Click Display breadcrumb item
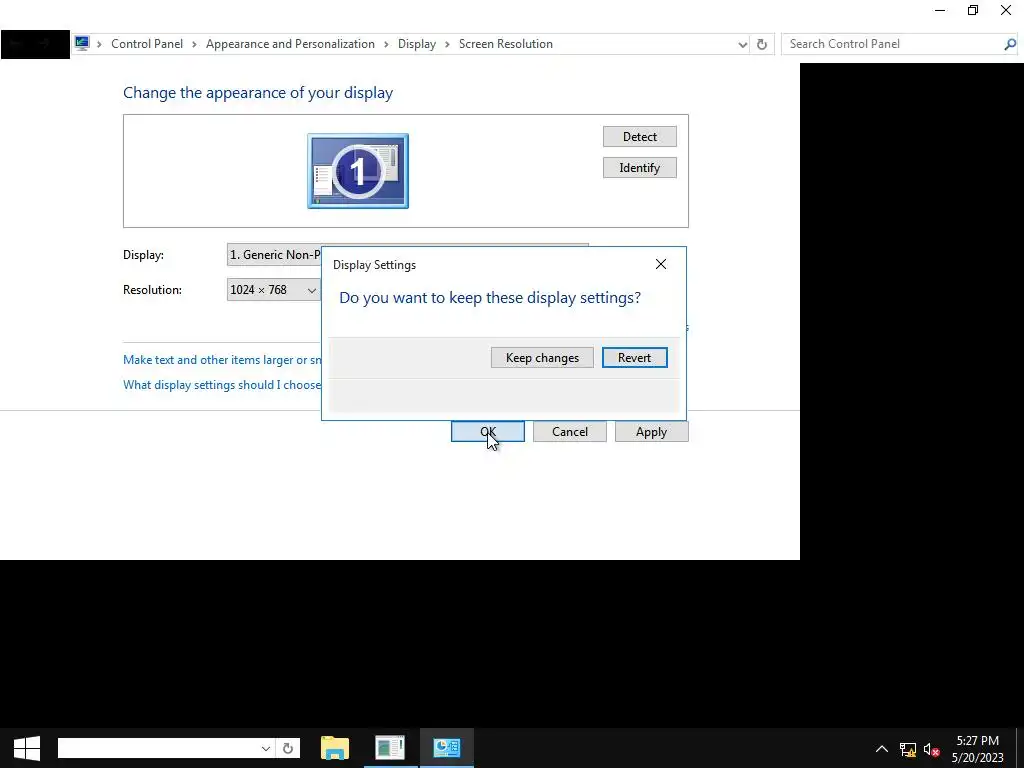 pos(417,44)
